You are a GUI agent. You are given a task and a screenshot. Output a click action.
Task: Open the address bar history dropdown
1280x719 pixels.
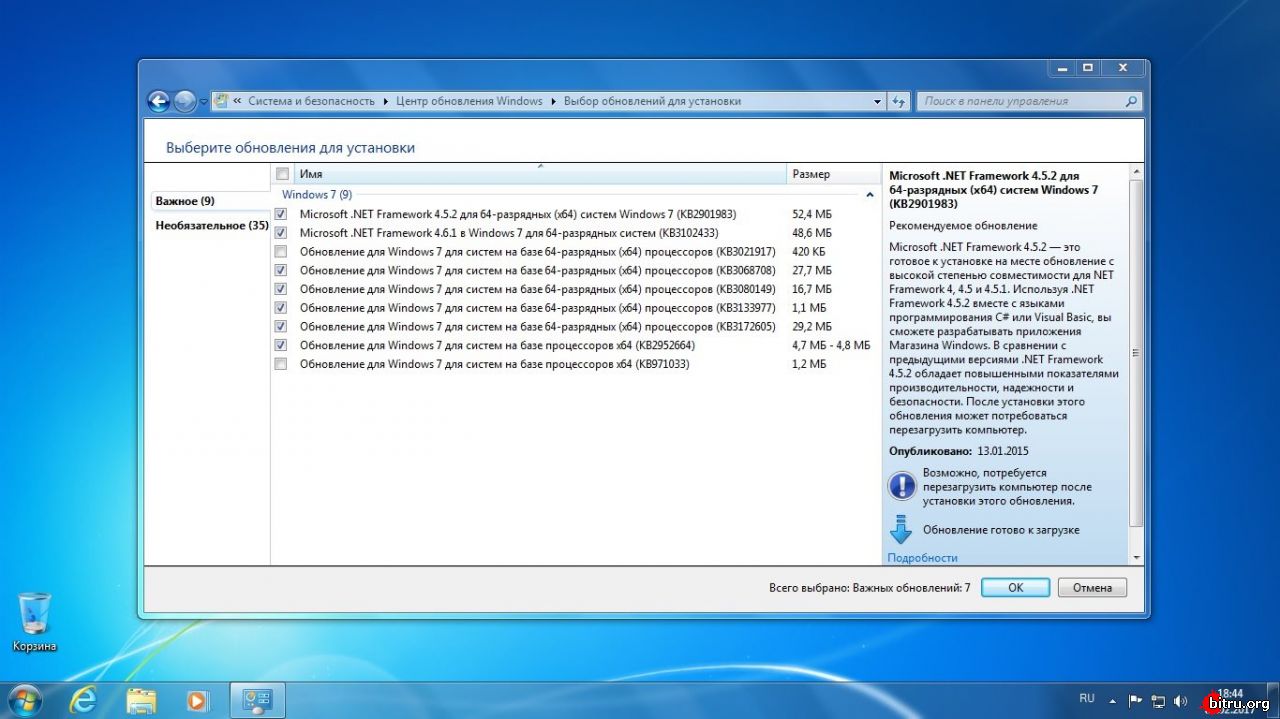coord(877,101)
